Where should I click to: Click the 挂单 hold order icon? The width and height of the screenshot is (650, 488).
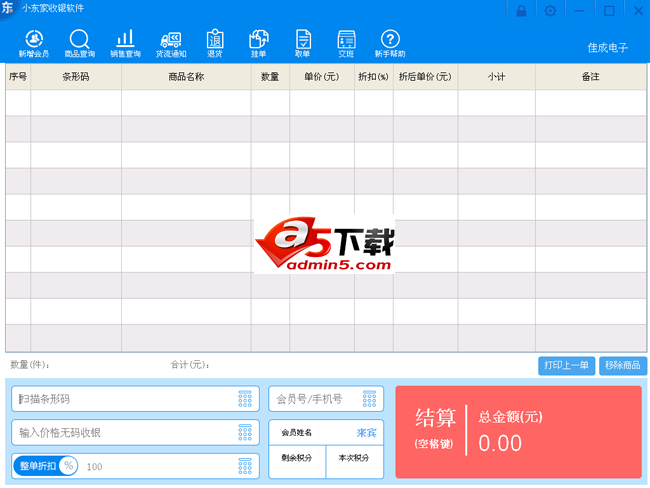tap(259, 44)
